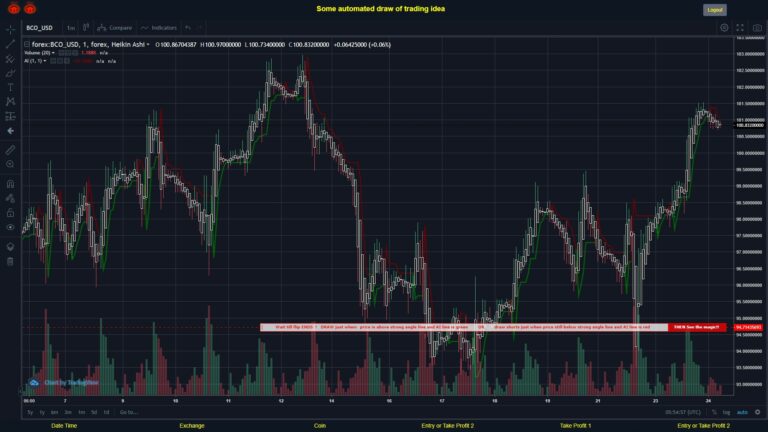Select the 6m time range
This screenshot has height=432, width=768.
click(x=54, y=412)
